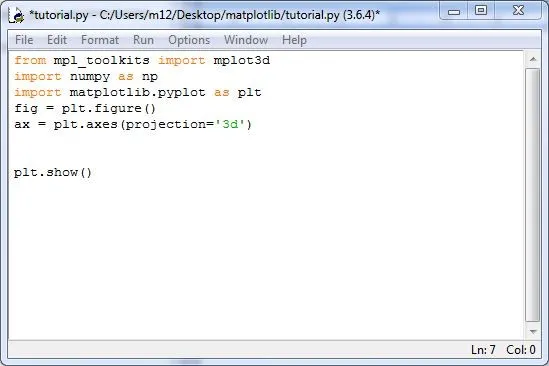This screenshot has width=549, height=366.
Task: Click 'matplotlib.pyplot' in the third line
Action: 138,92
